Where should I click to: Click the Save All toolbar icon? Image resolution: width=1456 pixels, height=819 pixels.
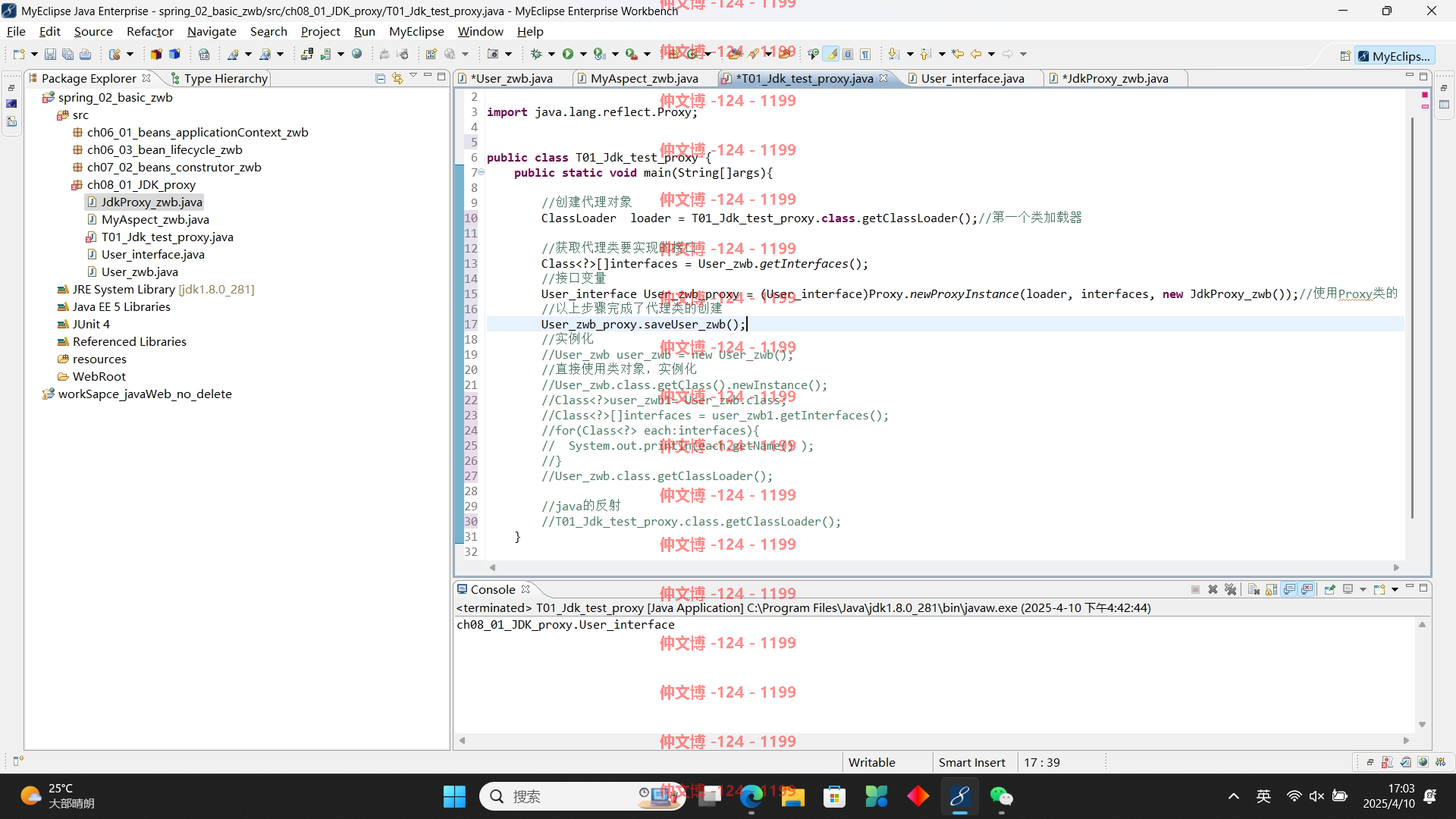(x=67, y=54)
